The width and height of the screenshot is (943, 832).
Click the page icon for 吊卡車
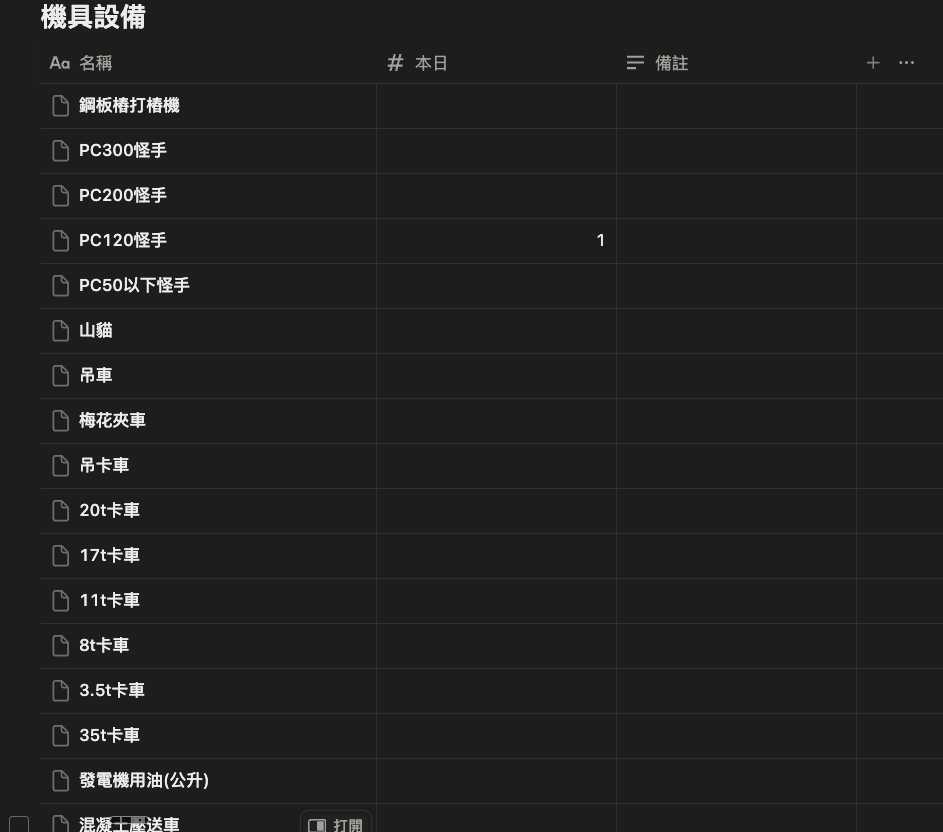(x=61, y=466)
